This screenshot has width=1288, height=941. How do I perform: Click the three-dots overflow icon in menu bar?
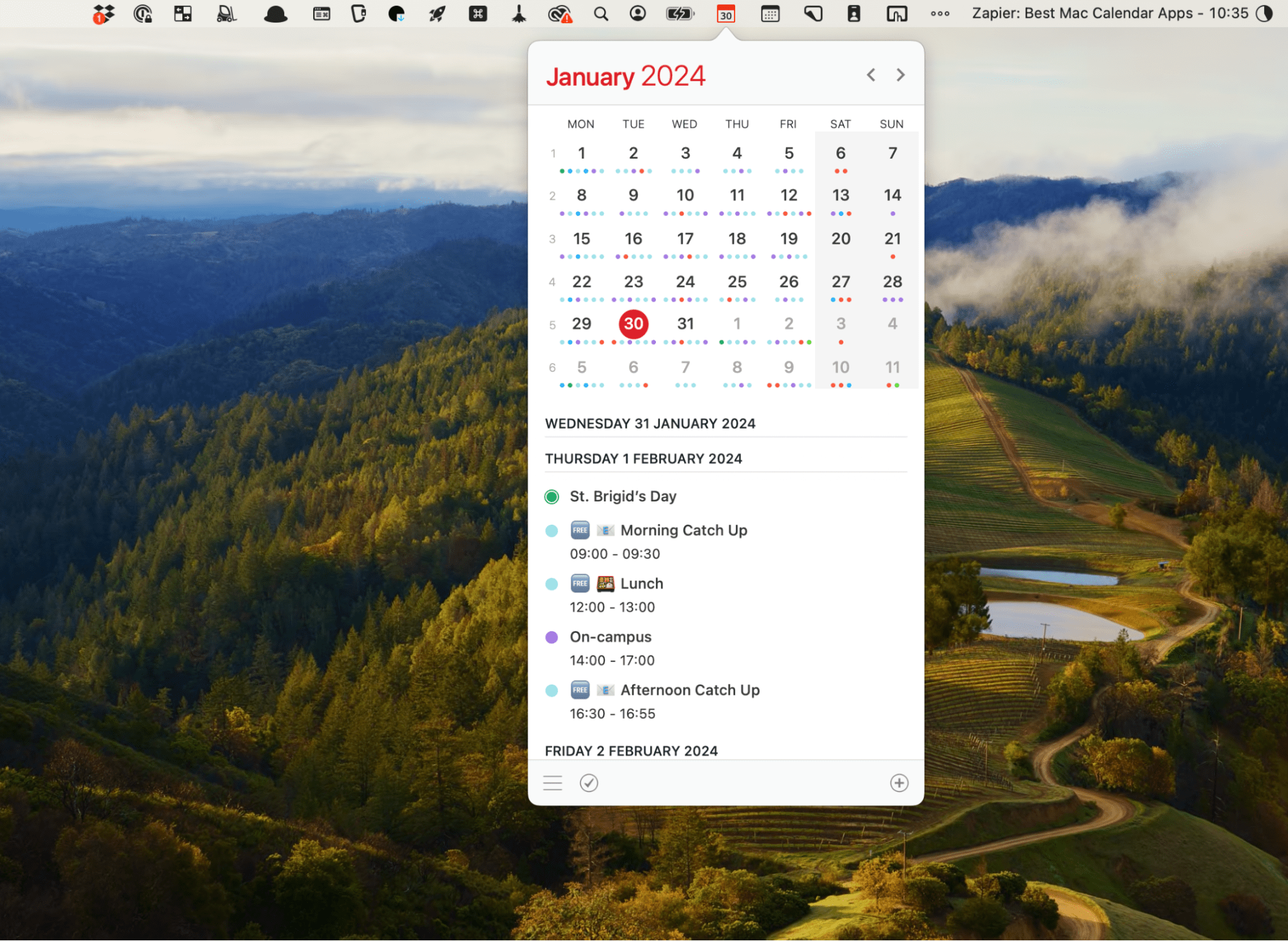pyautogui.click(x=939, y=14)
